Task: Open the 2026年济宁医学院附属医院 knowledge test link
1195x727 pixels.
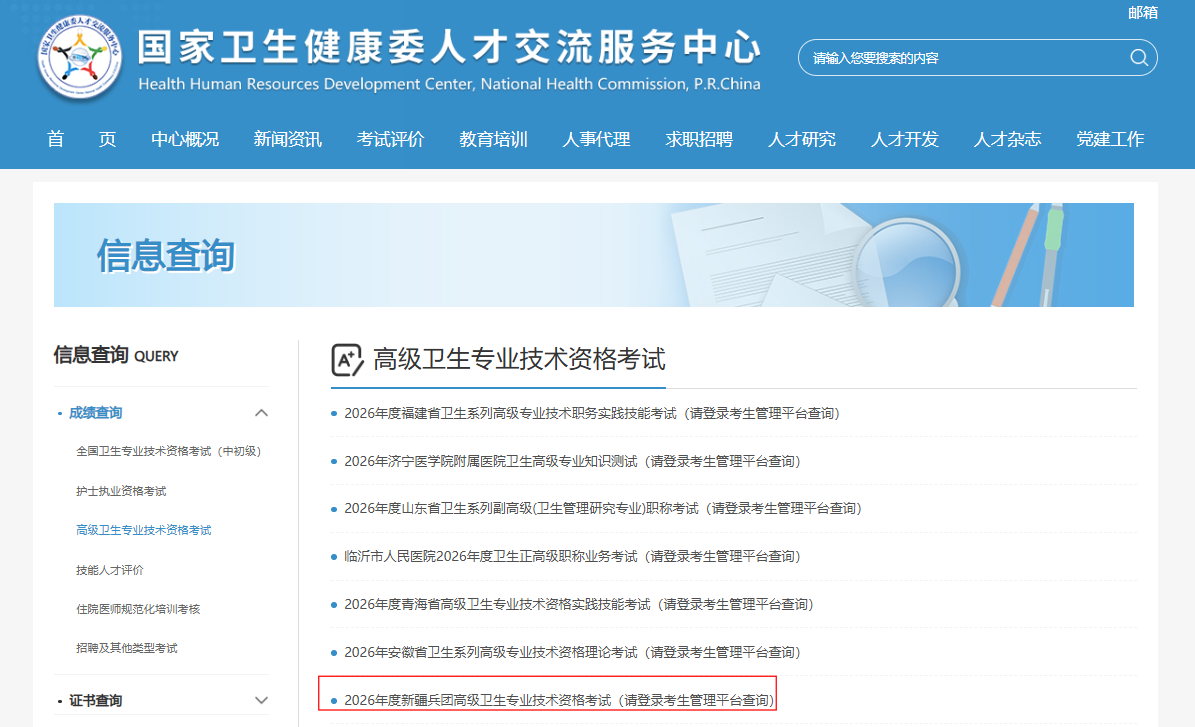Action: [572, 461]
